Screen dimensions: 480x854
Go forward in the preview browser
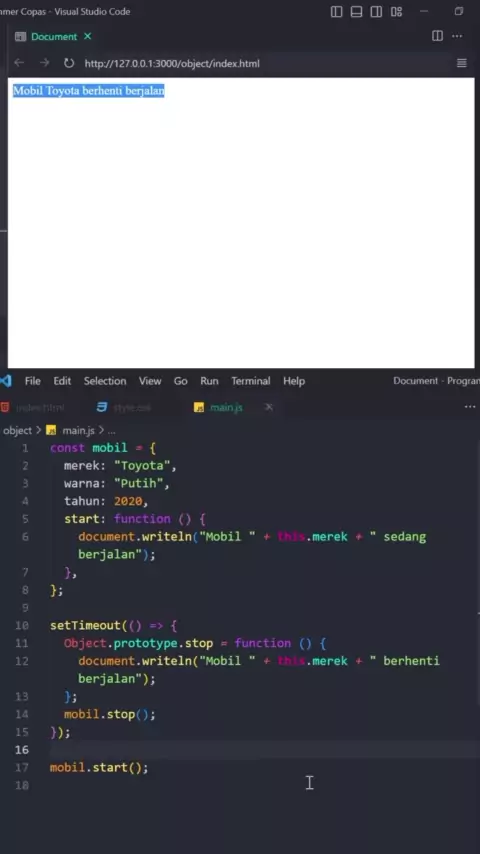tap(44, 63)
